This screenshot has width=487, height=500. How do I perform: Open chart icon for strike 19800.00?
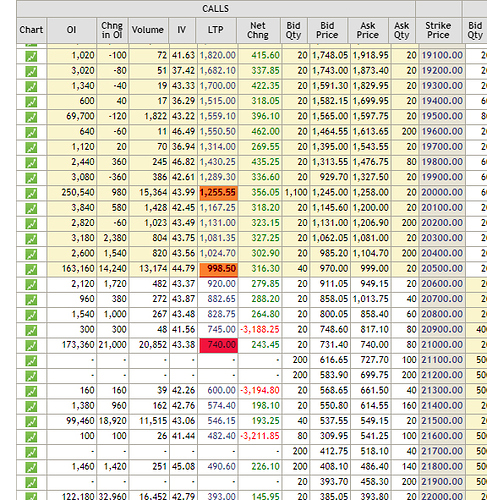pos(31,163)
